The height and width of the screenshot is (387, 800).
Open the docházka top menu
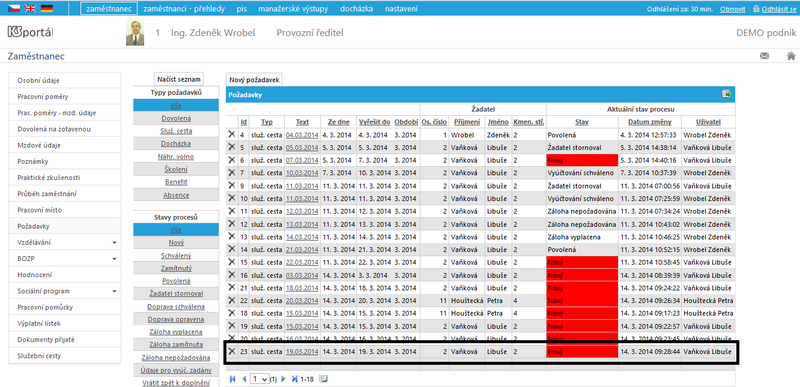(x=358, y=9)
